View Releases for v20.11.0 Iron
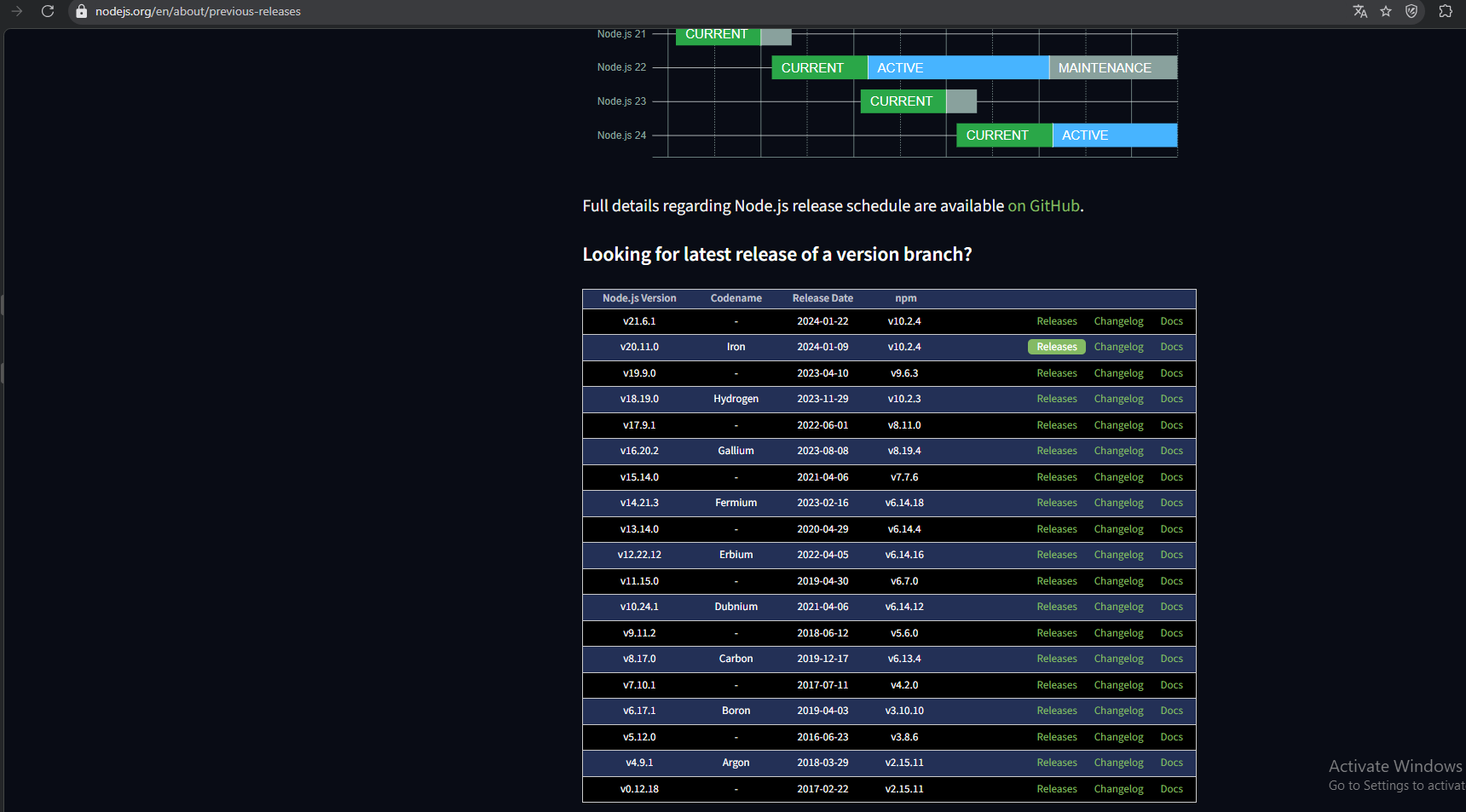Screen dimensions: 1466x812 click(x=1057, y=347)
